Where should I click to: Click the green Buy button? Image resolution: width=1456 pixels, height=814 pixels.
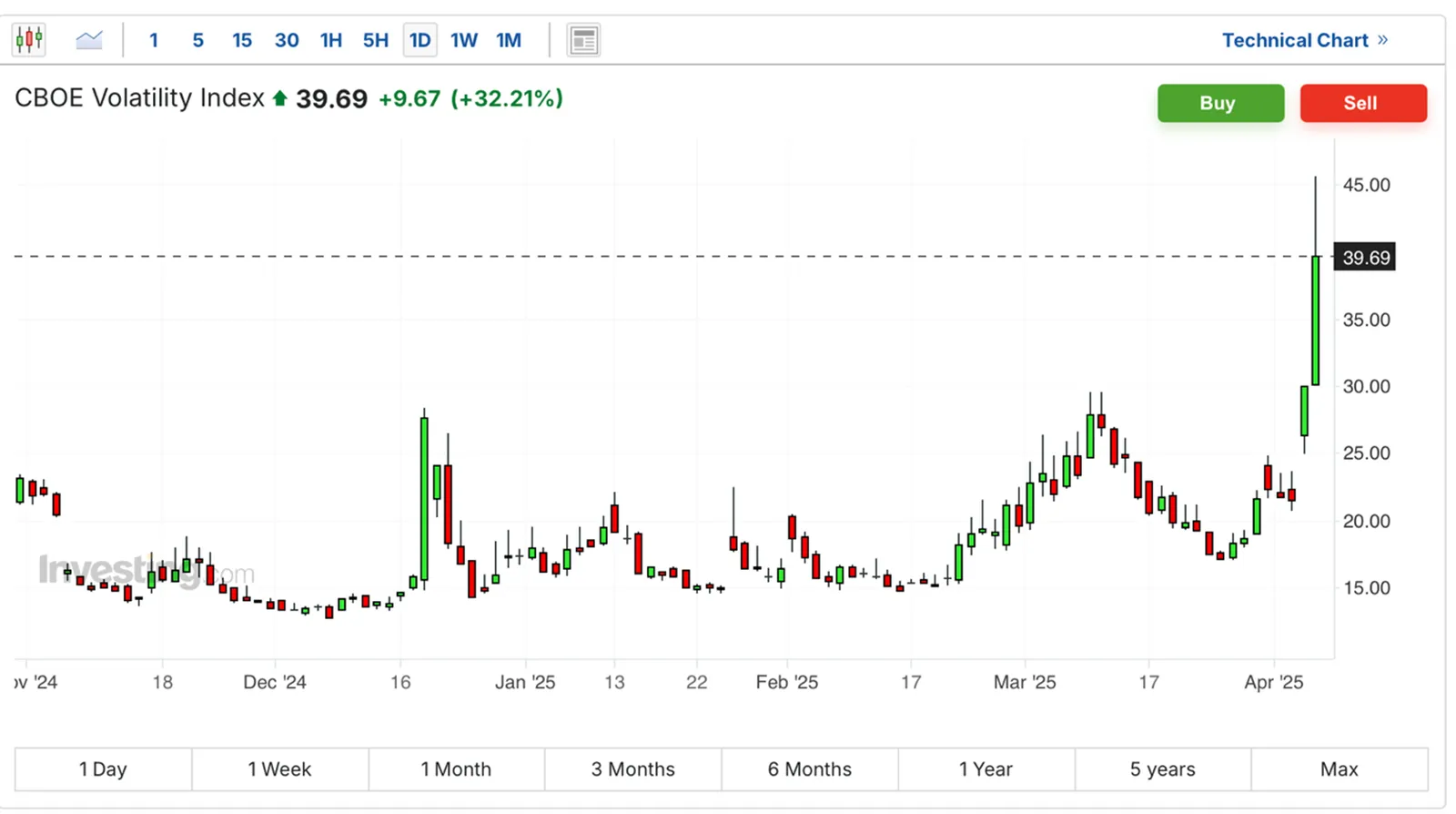pos(1220,103)
